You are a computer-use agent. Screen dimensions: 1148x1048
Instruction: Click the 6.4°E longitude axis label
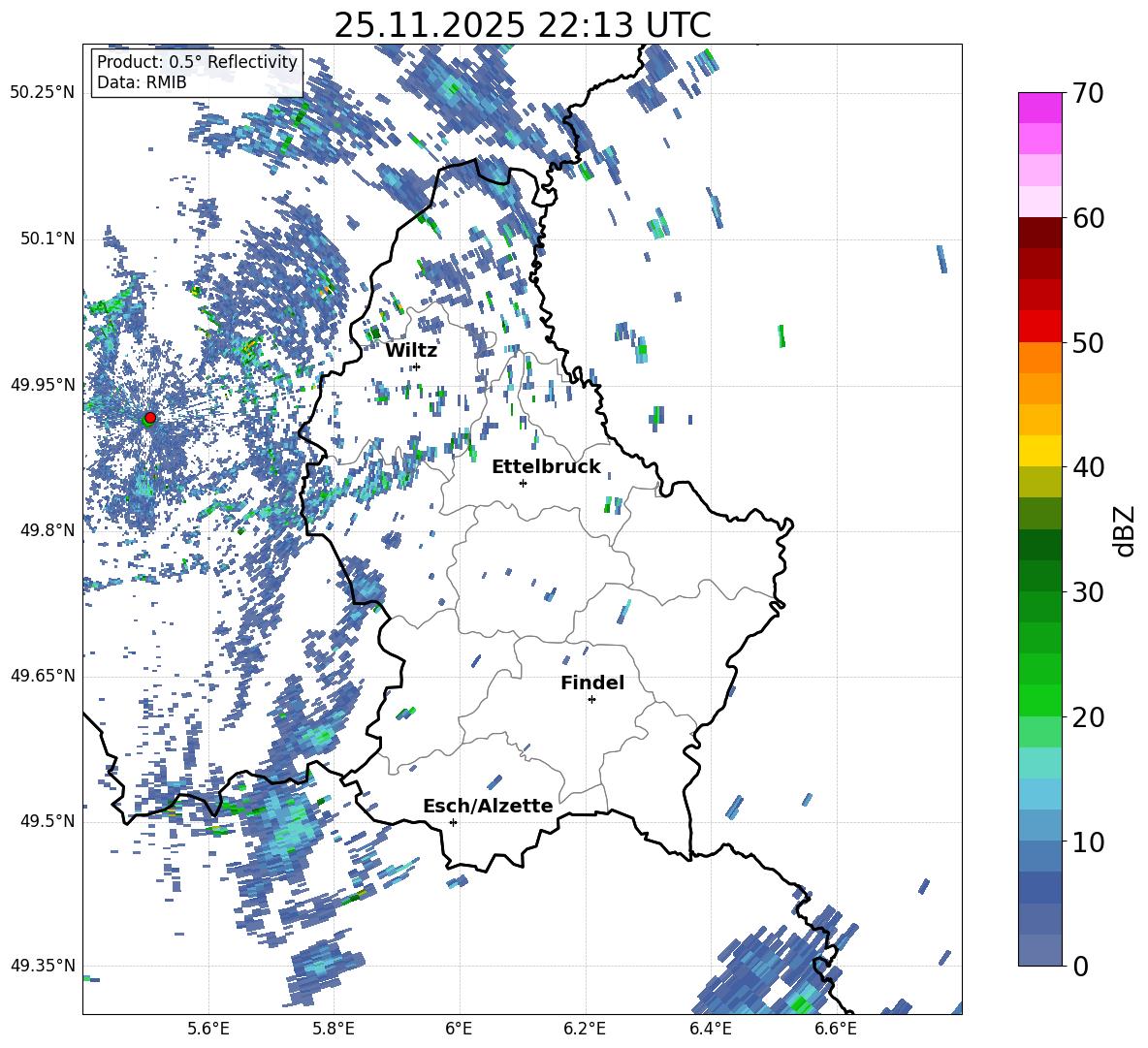710,1029
